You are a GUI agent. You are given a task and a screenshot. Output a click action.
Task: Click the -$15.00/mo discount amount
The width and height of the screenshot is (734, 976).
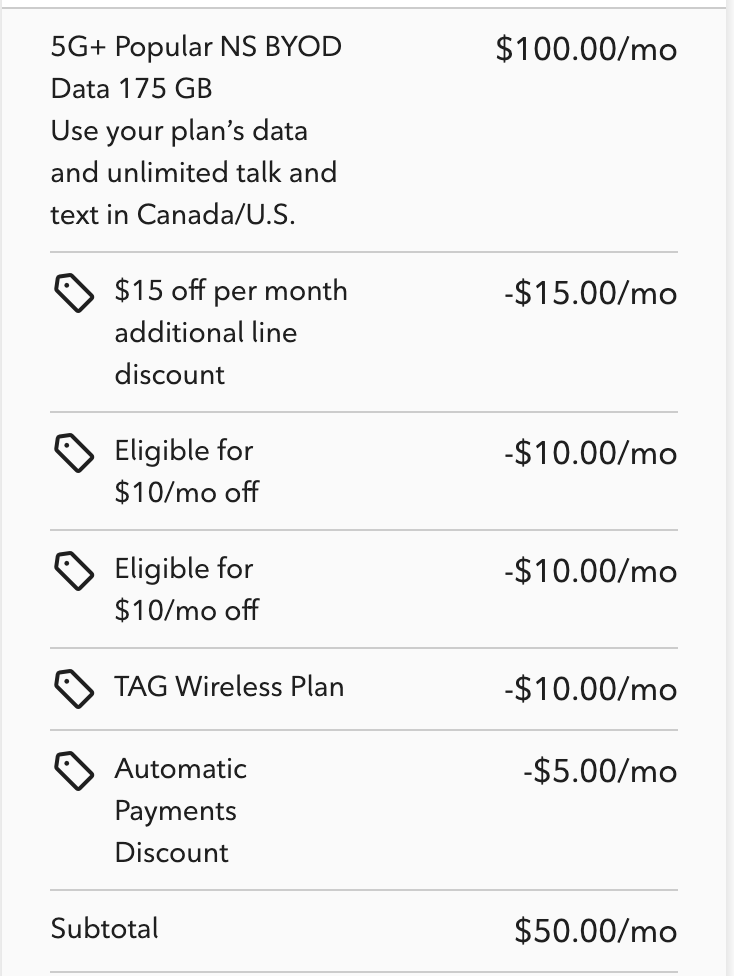tap(590, 294)
